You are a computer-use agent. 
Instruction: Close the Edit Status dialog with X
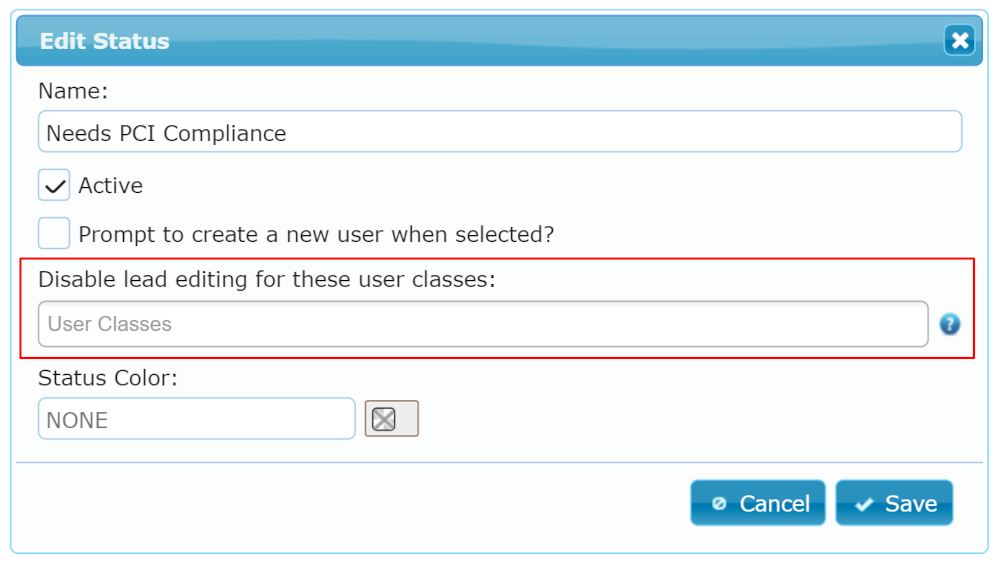click(959, 41)
